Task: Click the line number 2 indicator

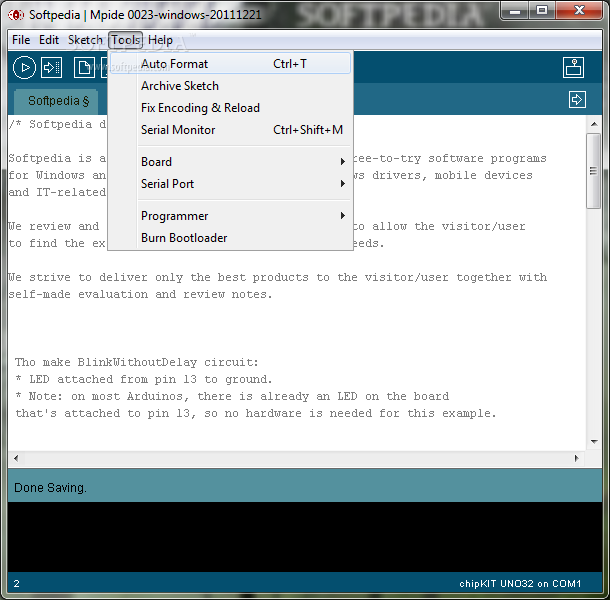Action: click(16, 584)
